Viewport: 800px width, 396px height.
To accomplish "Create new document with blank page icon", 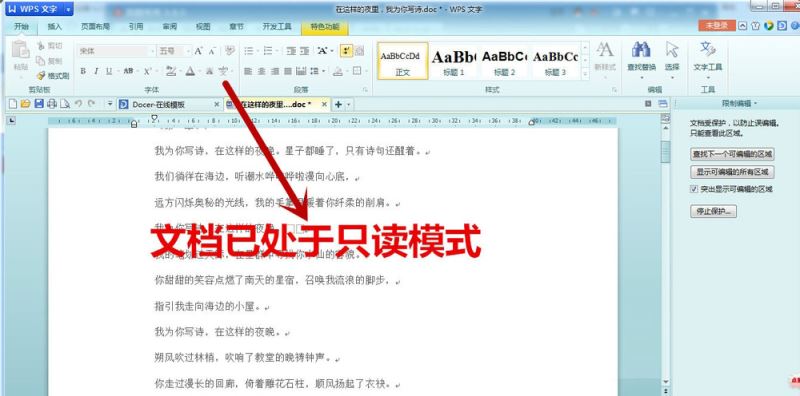I will tap(13, 104).
